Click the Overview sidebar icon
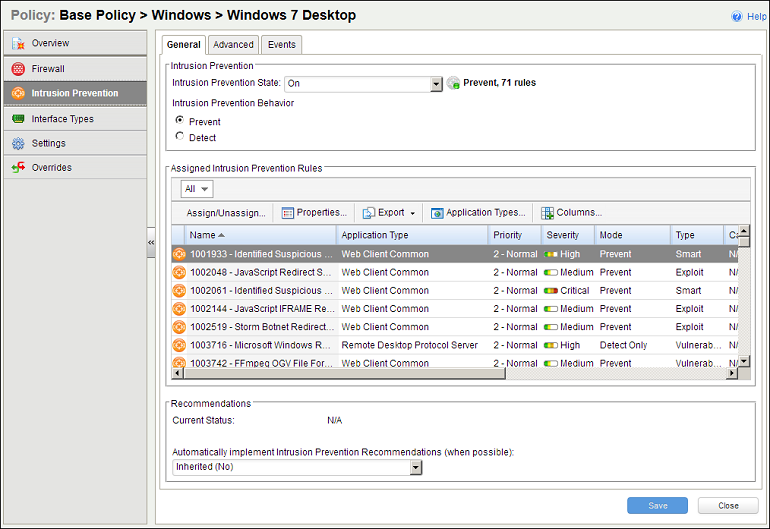This screenshot has width=770, height=529. point(18,44)
